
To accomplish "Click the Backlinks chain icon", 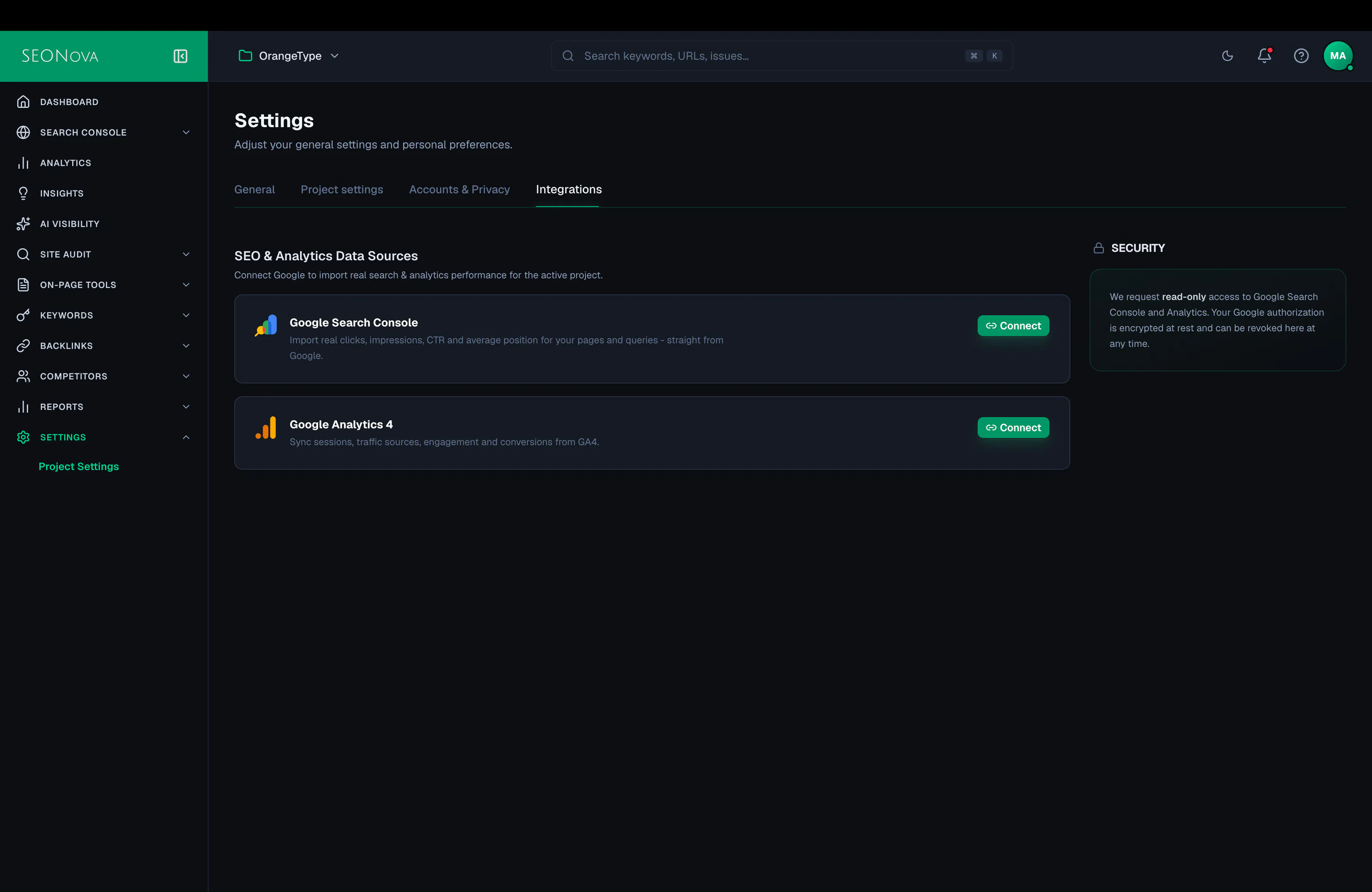I will 23,346.
